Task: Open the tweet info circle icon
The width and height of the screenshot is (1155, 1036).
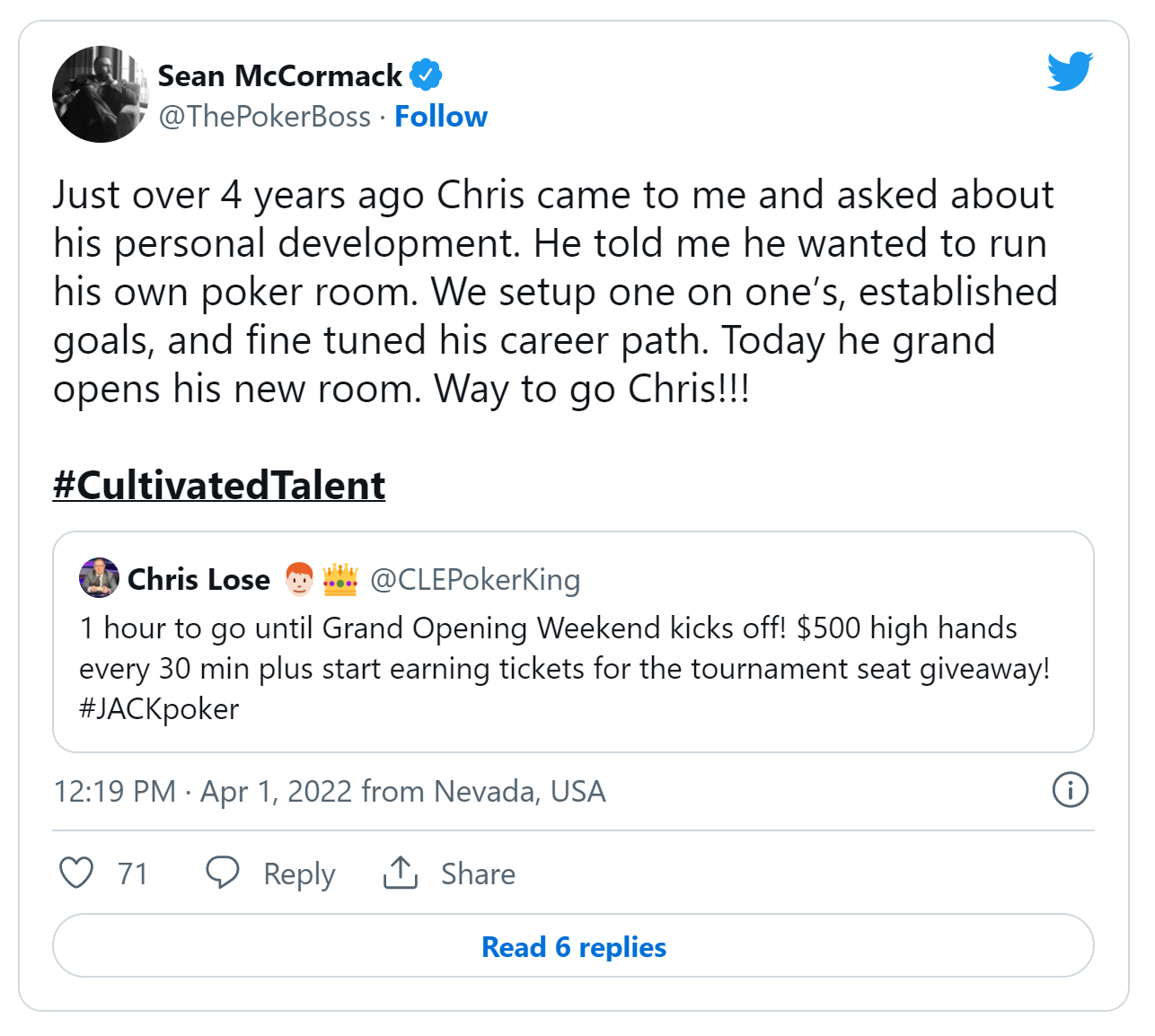Action: 1070,790
